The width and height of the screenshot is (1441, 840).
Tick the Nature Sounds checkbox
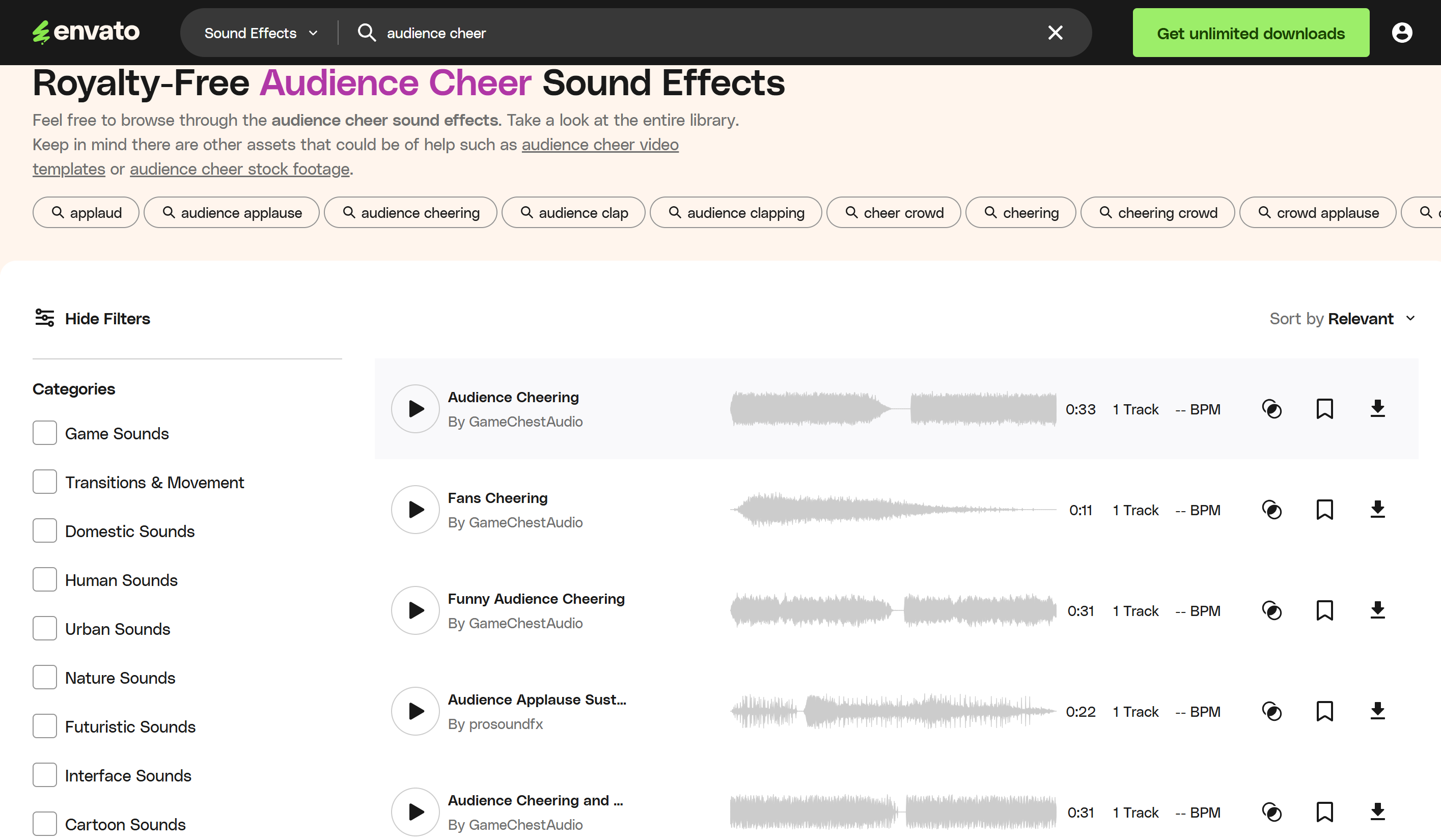click(45, 677)
